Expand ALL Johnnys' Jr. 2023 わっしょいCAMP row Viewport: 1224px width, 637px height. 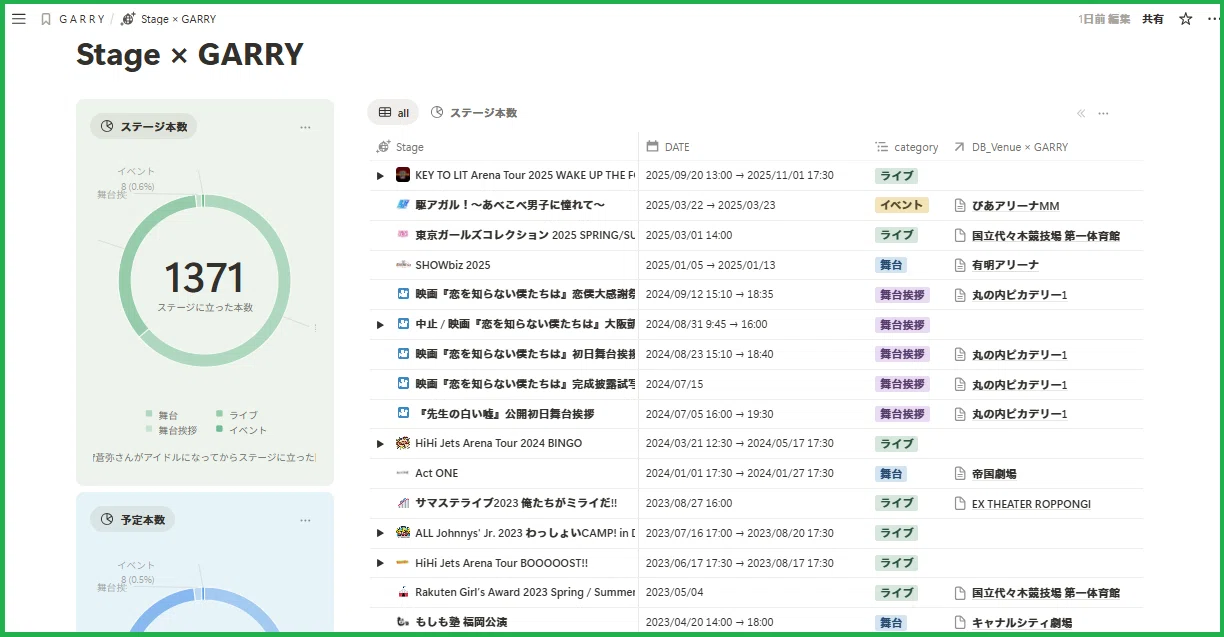[x=380, y=533]
